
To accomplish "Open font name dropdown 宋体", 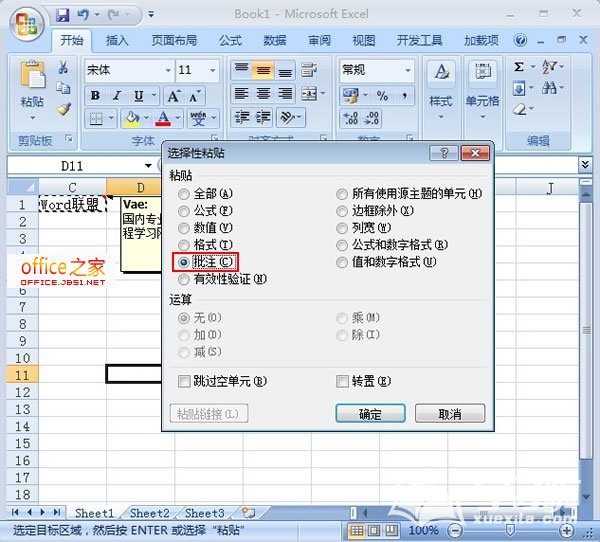I will (x=168, y=70).
